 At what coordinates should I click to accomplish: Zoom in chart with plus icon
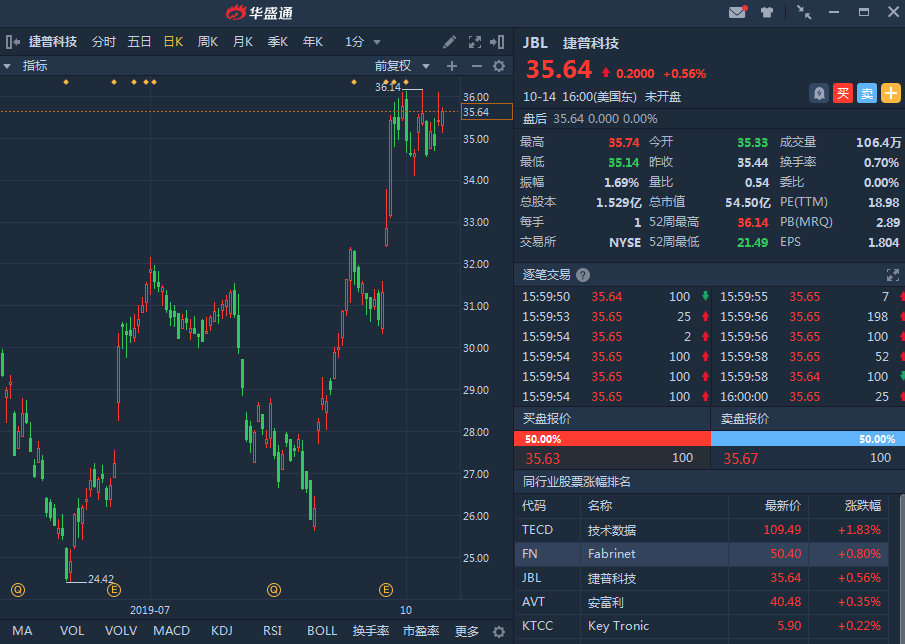pyautogui.click(x=452, y=66)
